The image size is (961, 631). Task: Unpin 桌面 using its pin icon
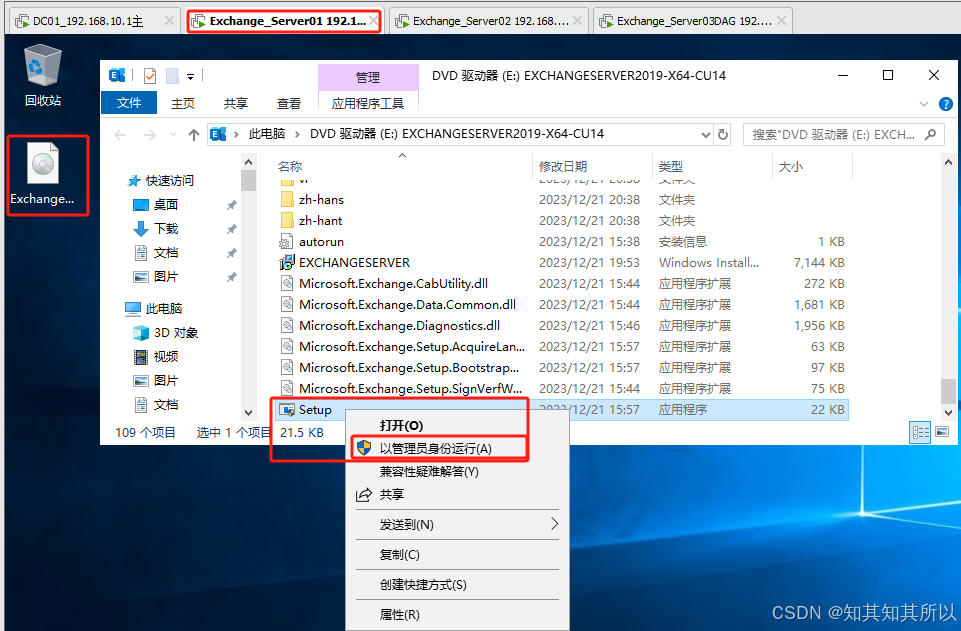[232, 205]
